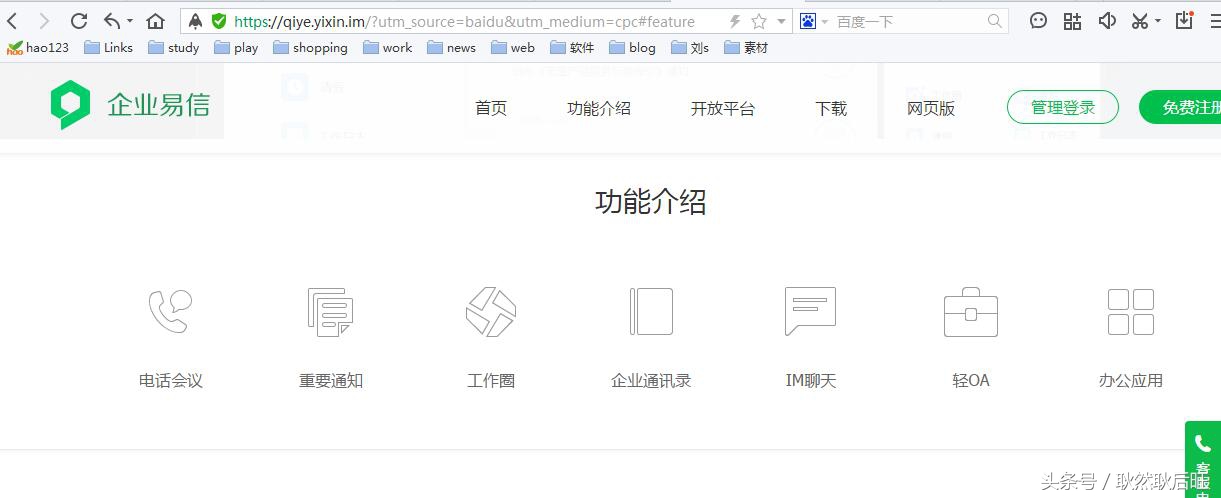Click the 电话会议 label

171,380
